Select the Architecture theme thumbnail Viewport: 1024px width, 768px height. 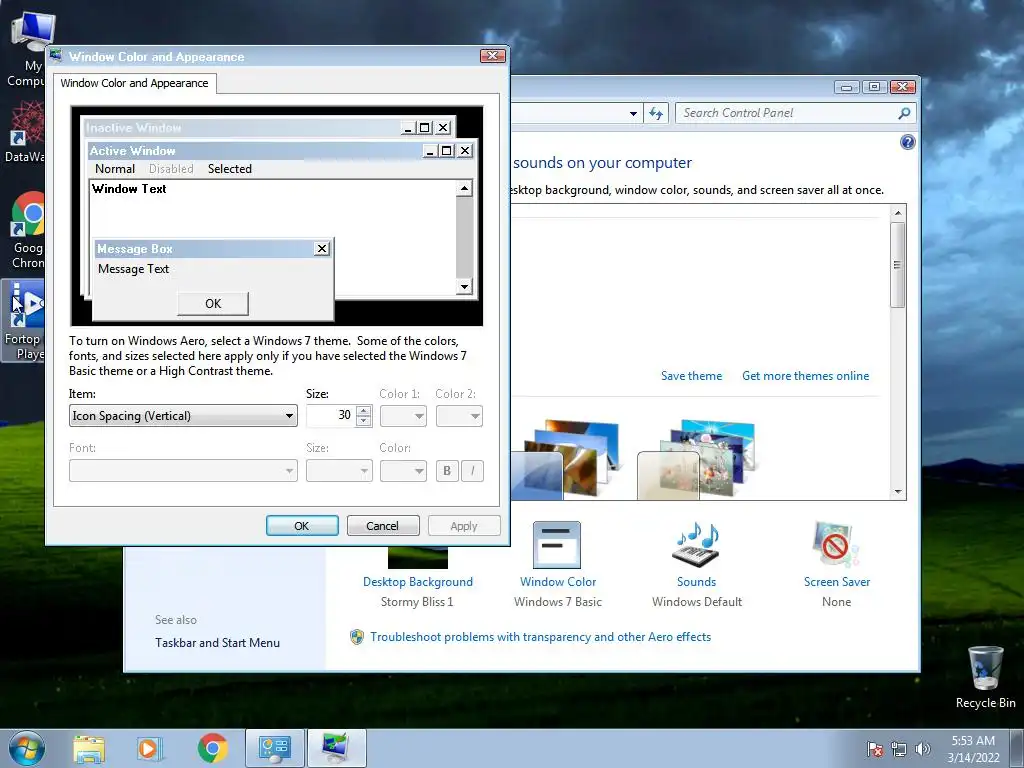(x=568, y=458)
